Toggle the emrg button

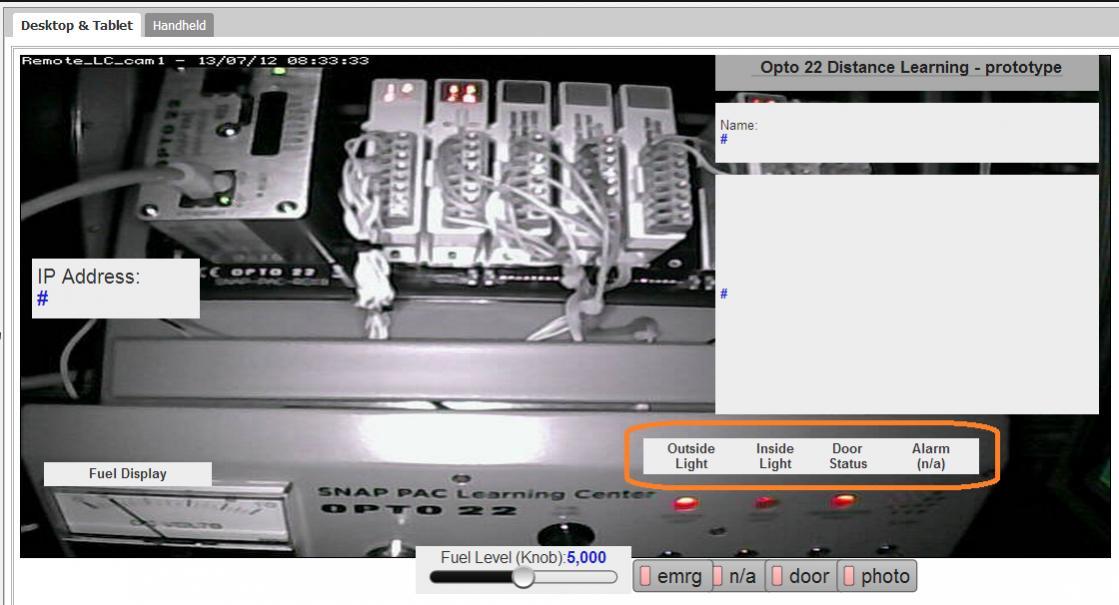click(672, 576)
